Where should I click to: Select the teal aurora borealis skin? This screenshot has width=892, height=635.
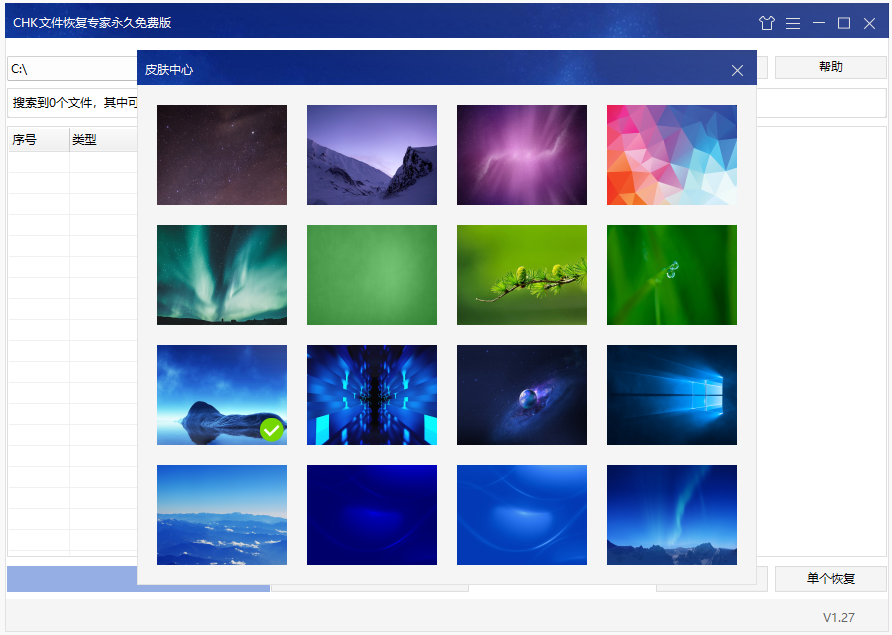pos(222,275)
